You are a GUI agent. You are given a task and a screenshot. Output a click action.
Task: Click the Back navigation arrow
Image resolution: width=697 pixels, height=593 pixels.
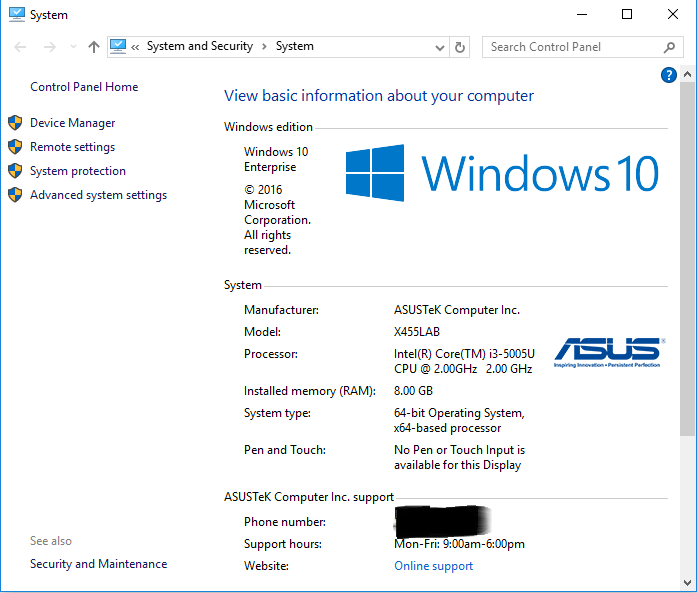20,47
